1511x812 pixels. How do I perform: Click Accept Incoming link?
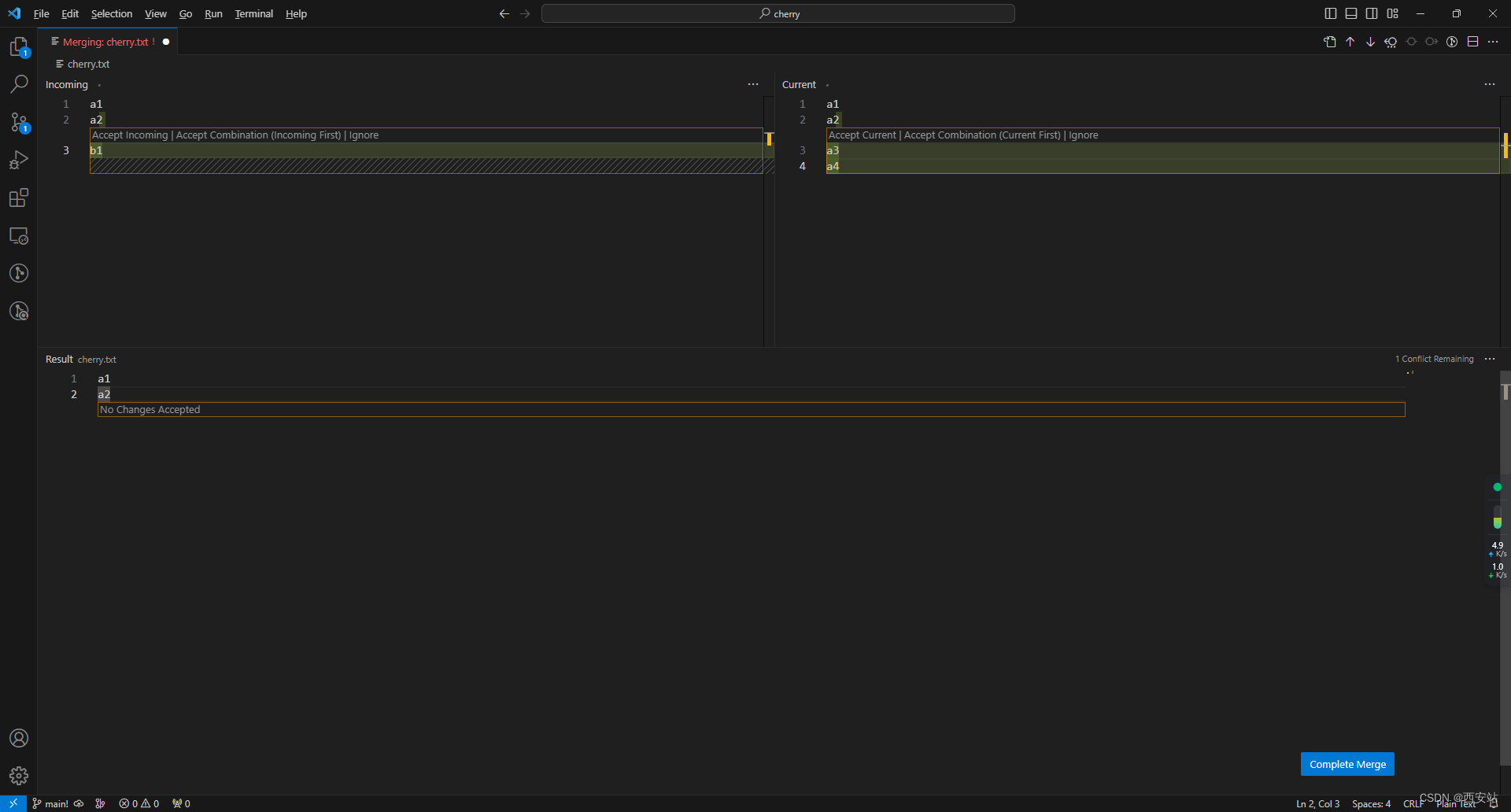pyautogui.click(x=130, y=135)
